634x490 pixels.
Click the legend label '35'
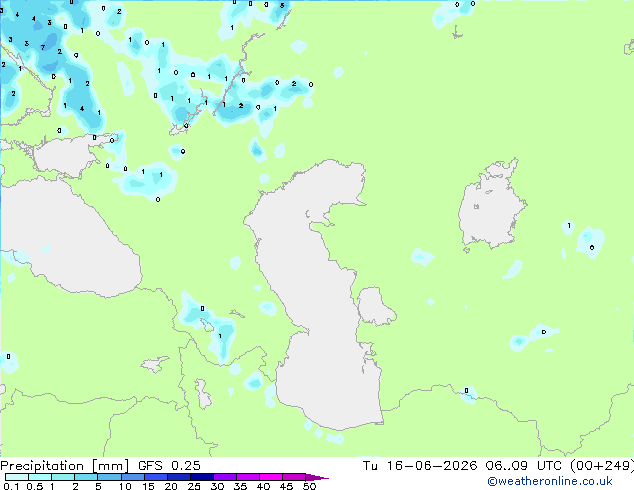pos(240,486)
